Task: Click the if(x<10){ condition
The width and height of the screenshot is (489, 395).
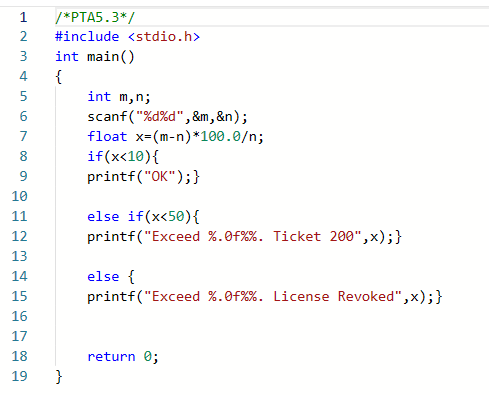Action: click(123, 156)
